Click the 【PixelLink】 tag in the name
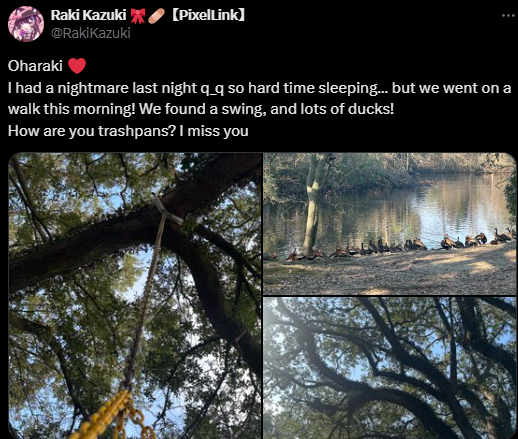 (x=208, y=15)
